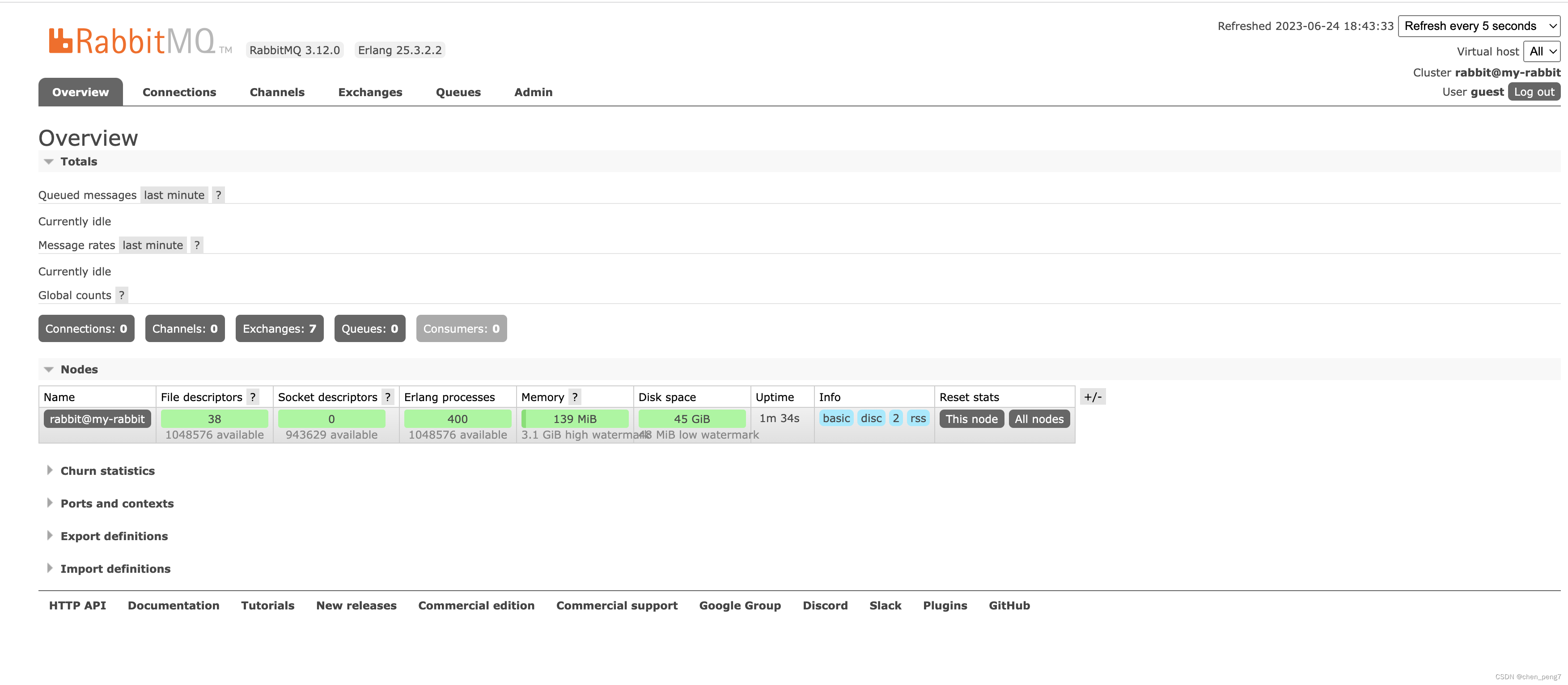Expand Import definitions section
1568x685 pixels.
pos(108,569)
